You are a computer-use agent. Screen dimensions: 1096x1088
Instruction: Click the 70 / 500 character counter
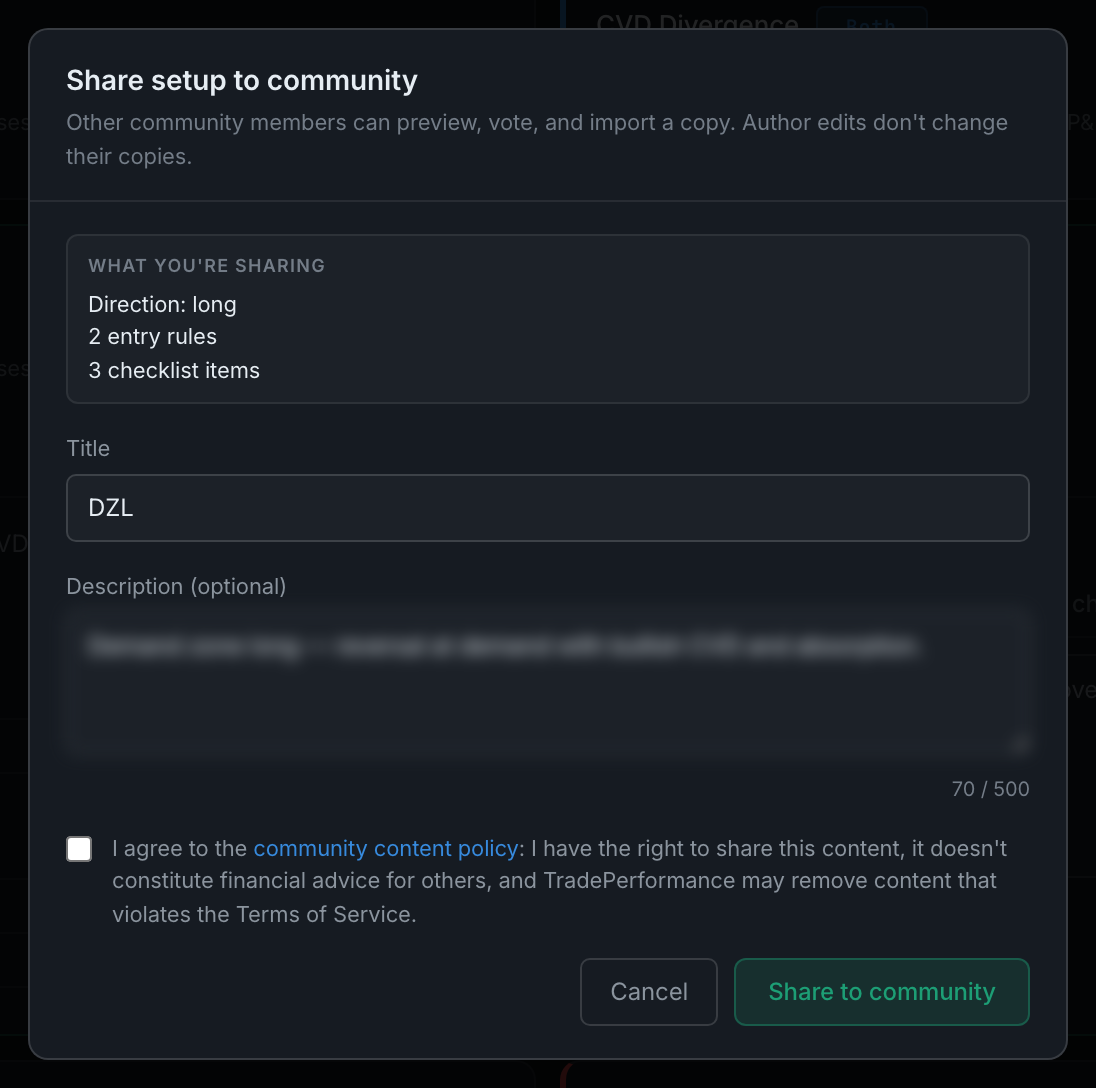coord(990,789)
